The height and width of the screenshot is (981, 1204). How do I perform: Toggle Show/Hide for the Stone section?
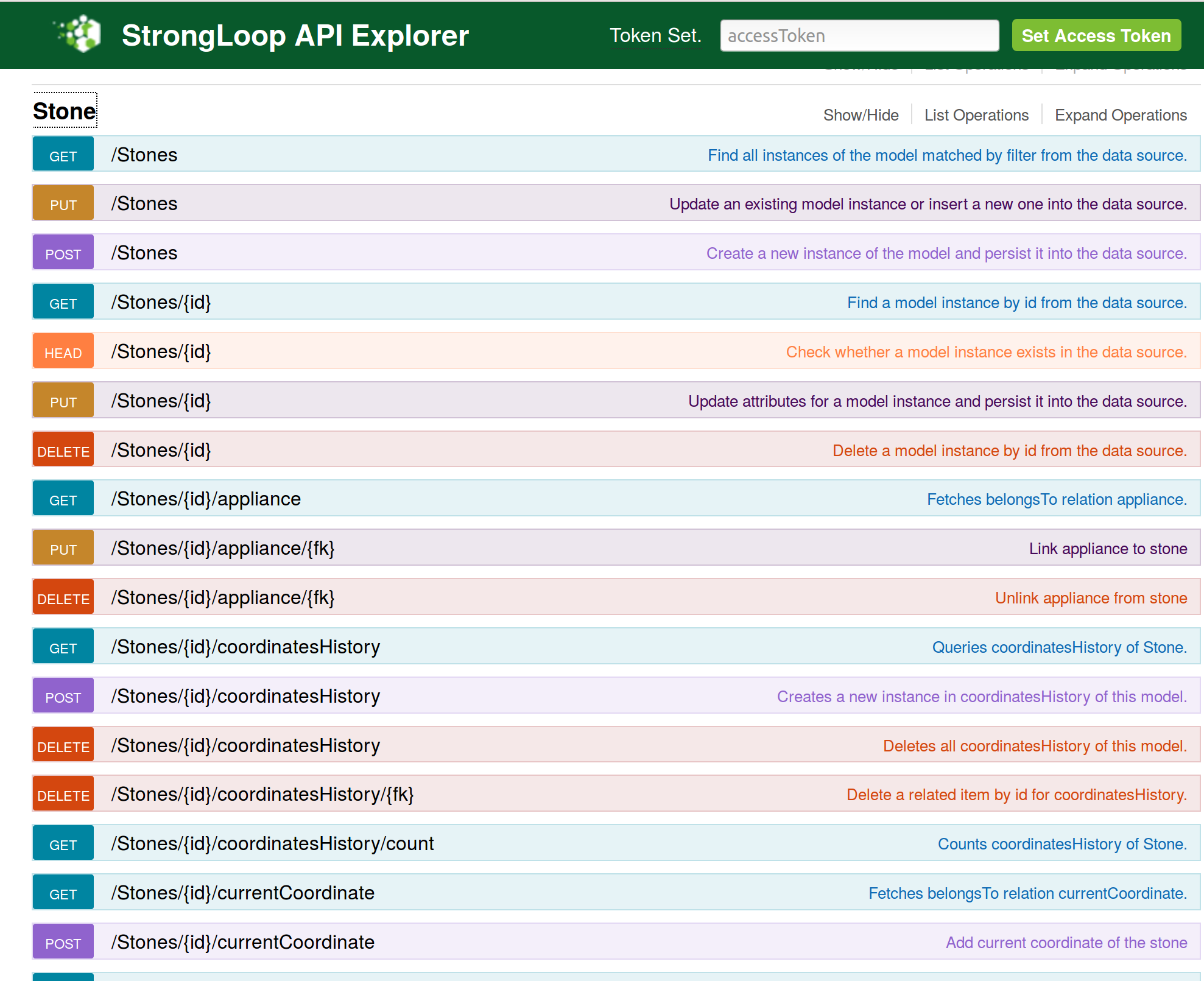pos(861,115)
